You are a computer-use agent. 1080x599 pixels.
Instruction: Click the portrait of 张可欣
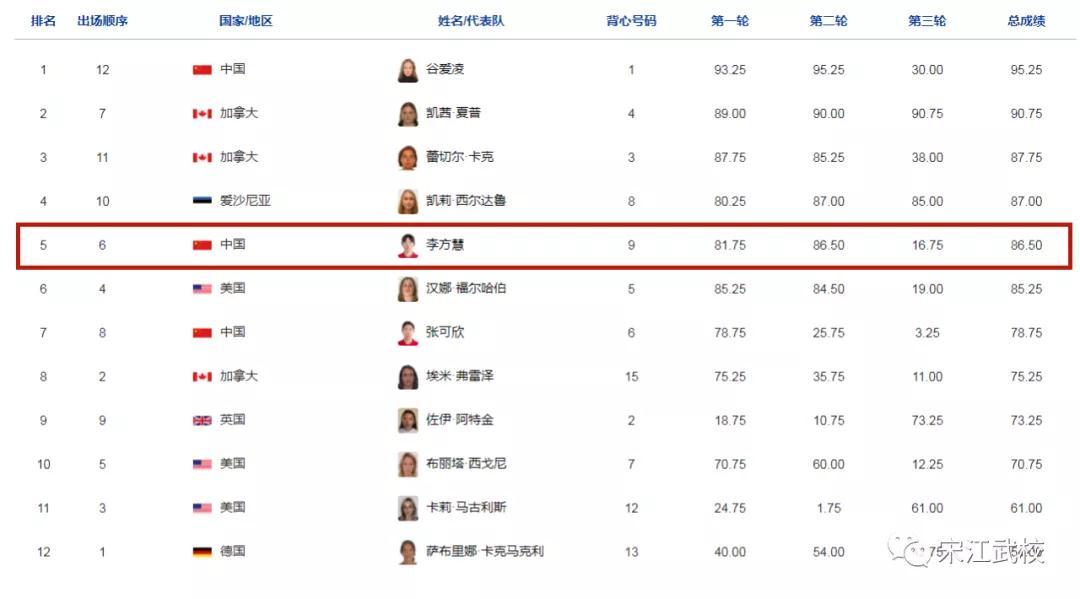408,333
